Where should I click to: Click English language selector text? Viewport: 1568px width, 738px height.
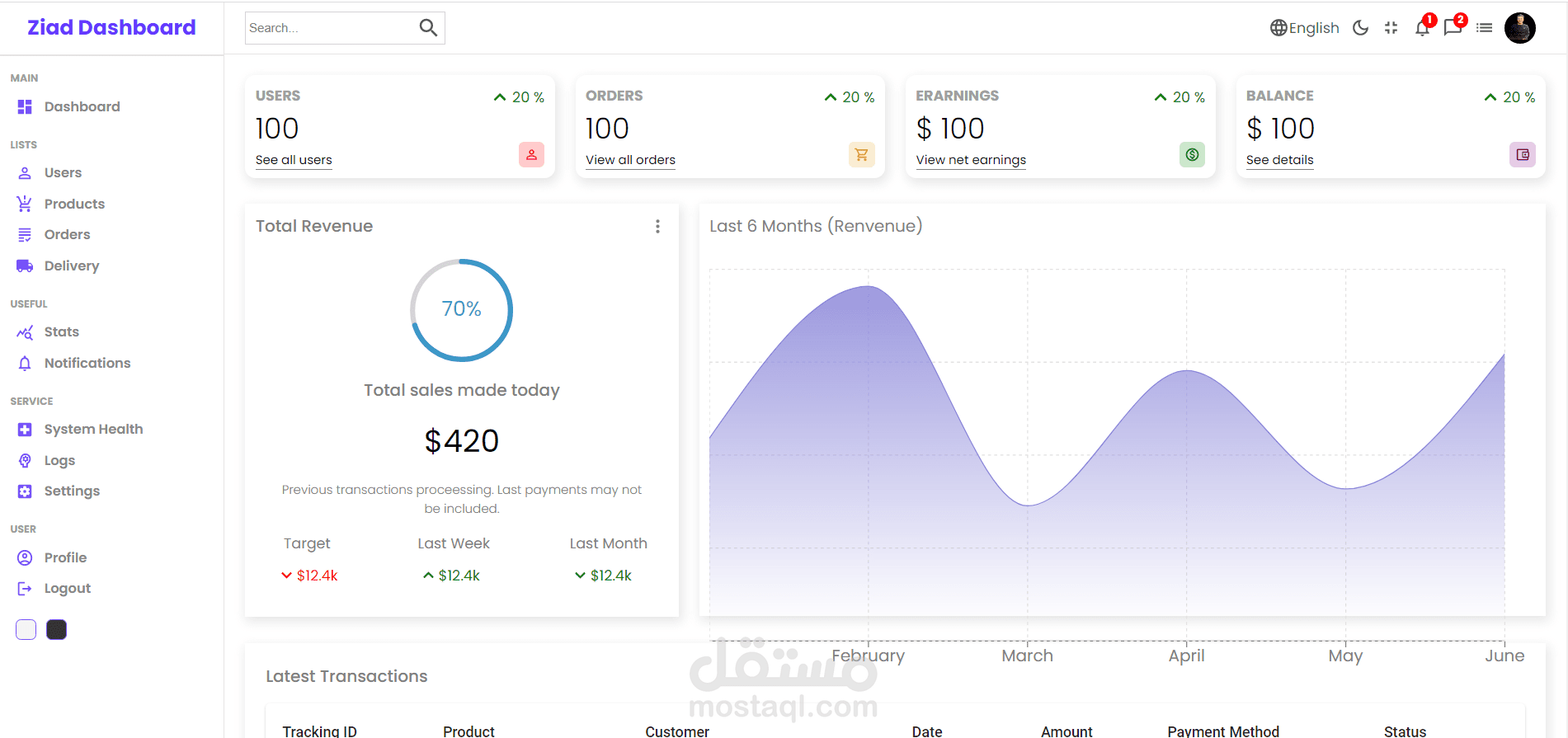pyautogui.click(x=1314, y=28)
